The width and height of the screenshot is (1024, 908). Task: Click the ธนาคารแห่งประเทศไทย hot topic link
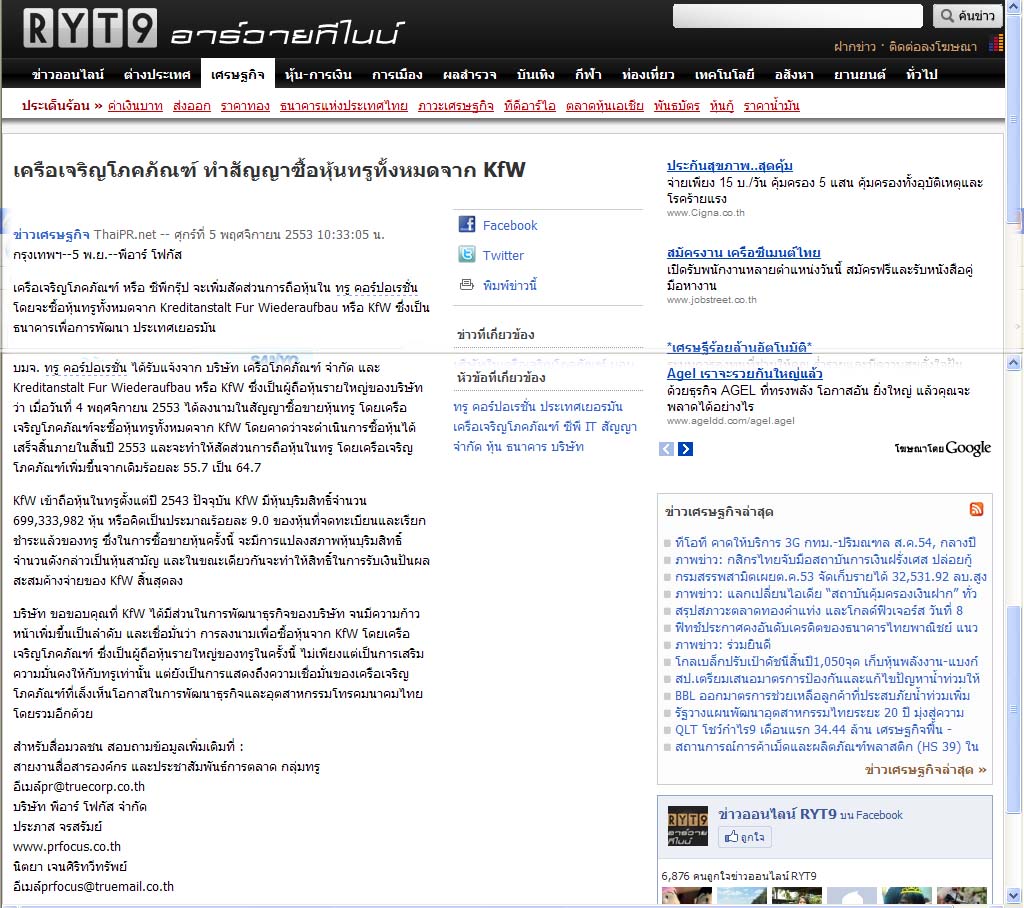click(344, 105)
